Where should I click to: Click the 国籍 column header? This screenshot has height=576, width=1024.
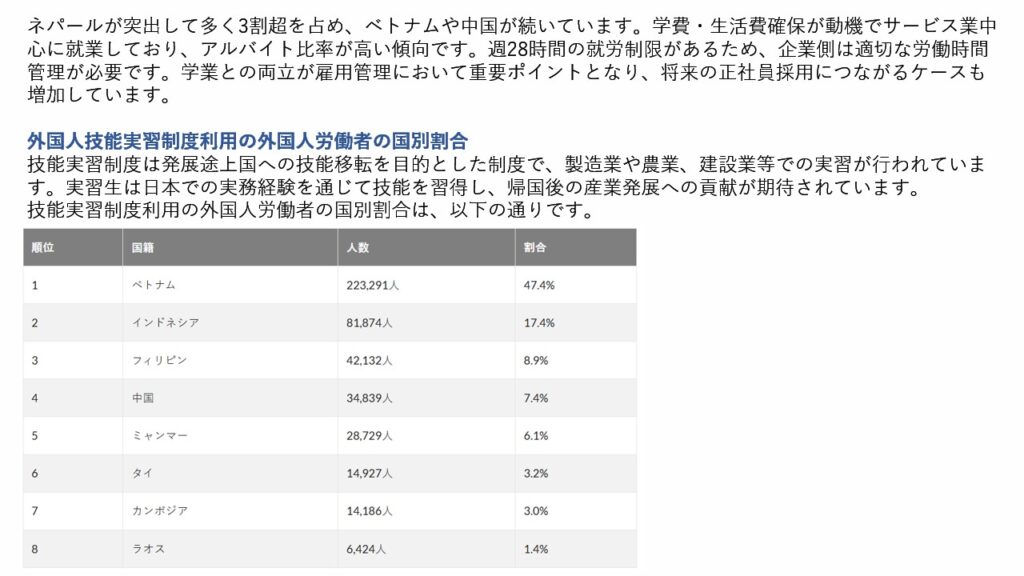(230, 248)
